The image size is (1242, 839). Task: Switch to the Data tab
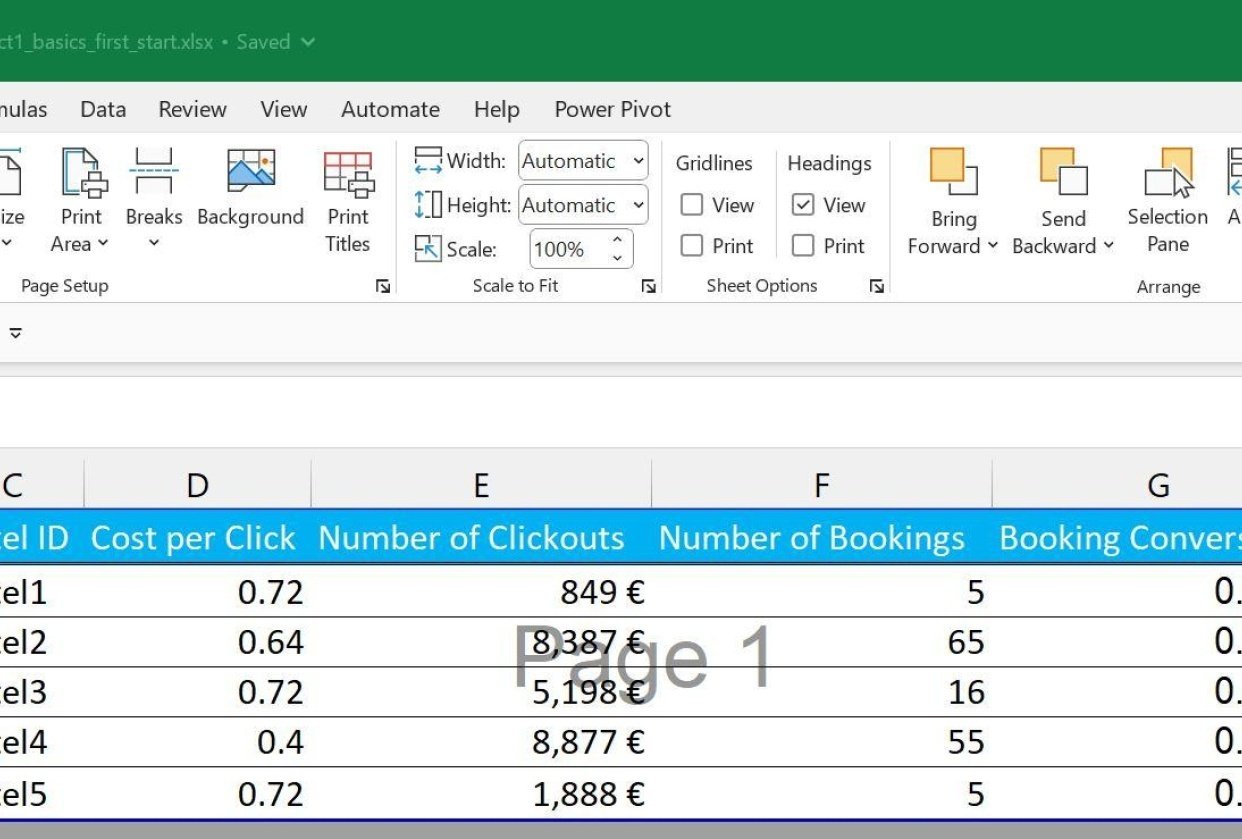tap(103, 109)
